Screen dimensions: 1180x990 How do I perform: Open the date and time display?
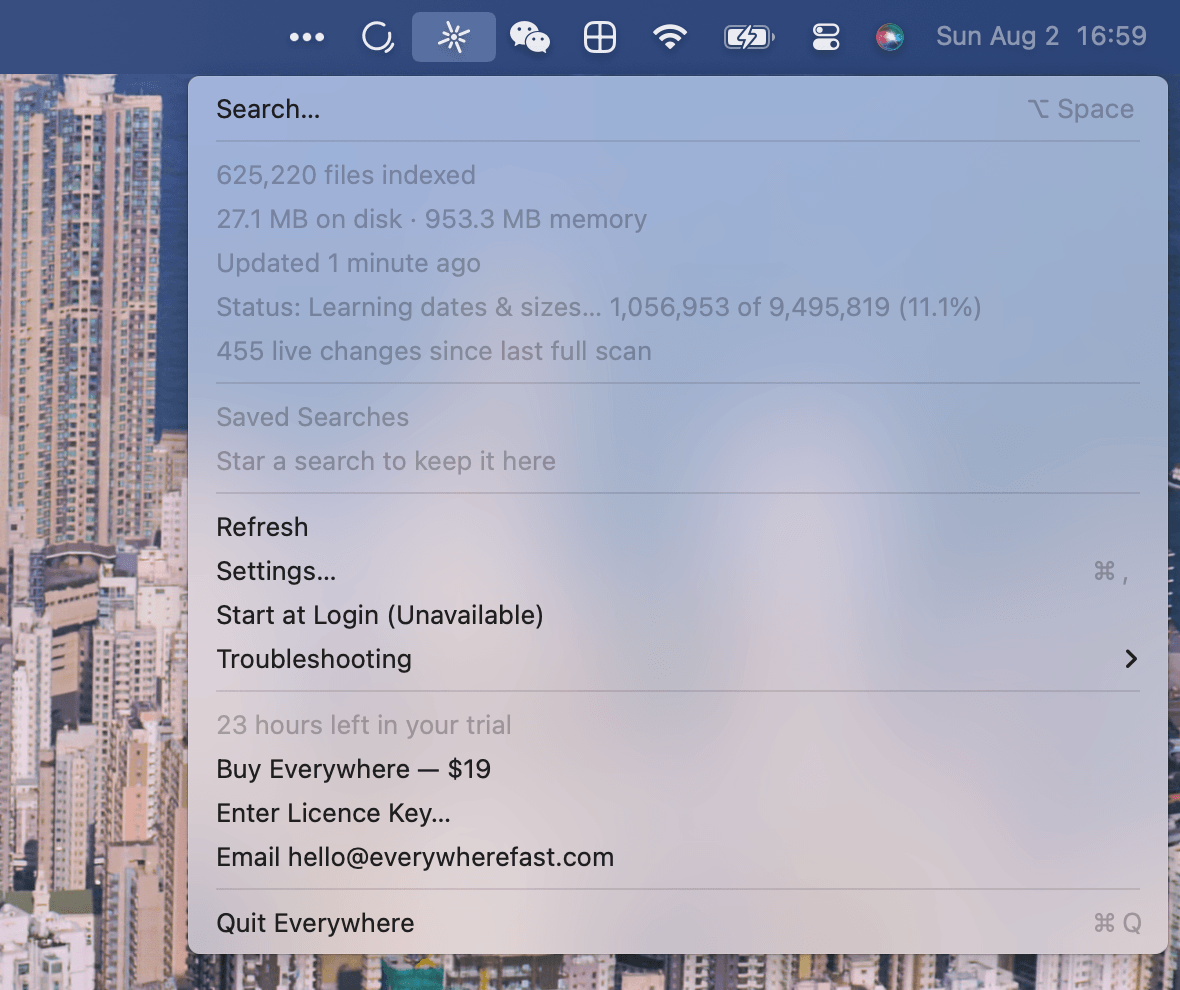1041,36
